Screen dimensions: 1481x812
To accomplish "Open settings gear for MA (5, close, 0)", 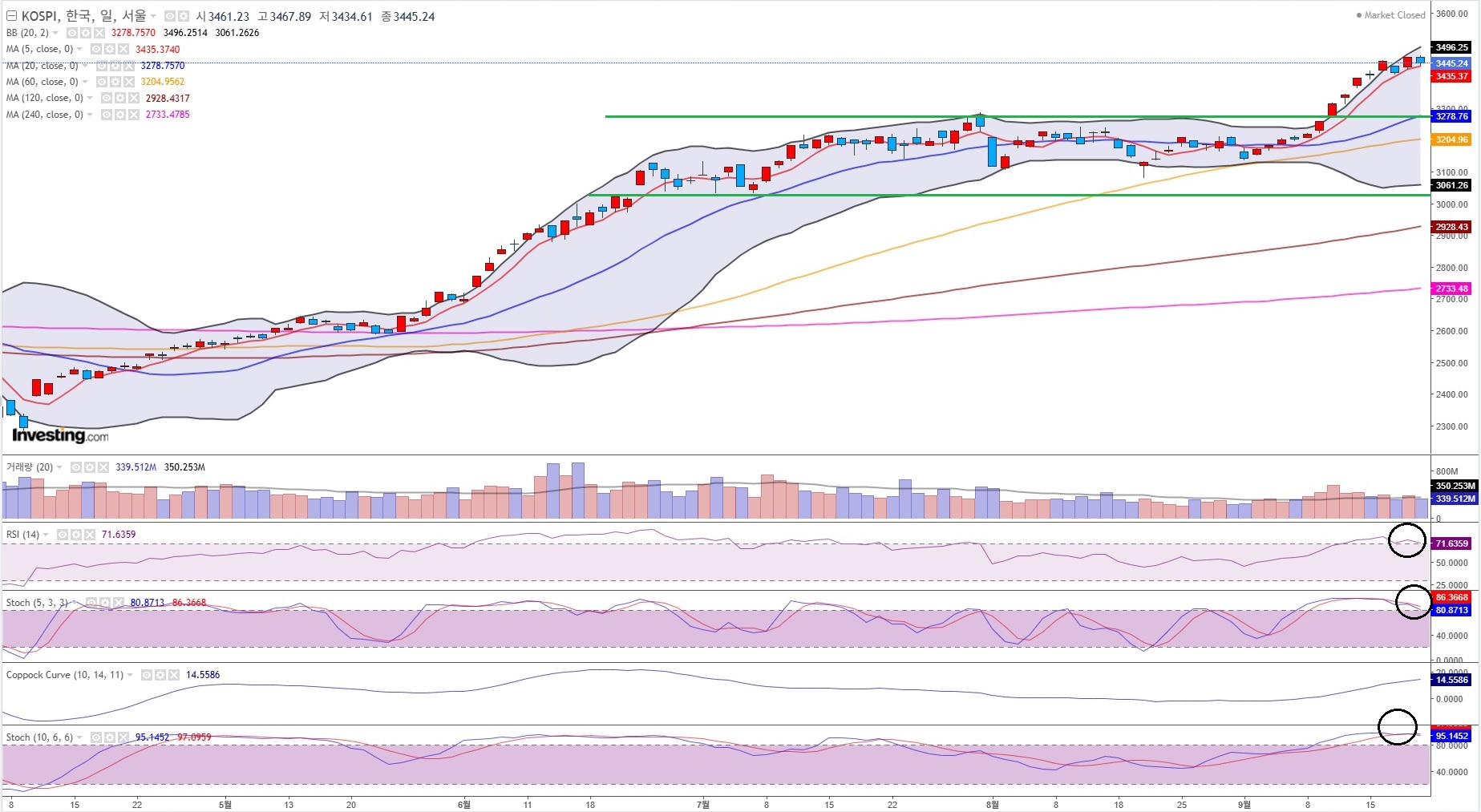I will click(x=110, y=50).
